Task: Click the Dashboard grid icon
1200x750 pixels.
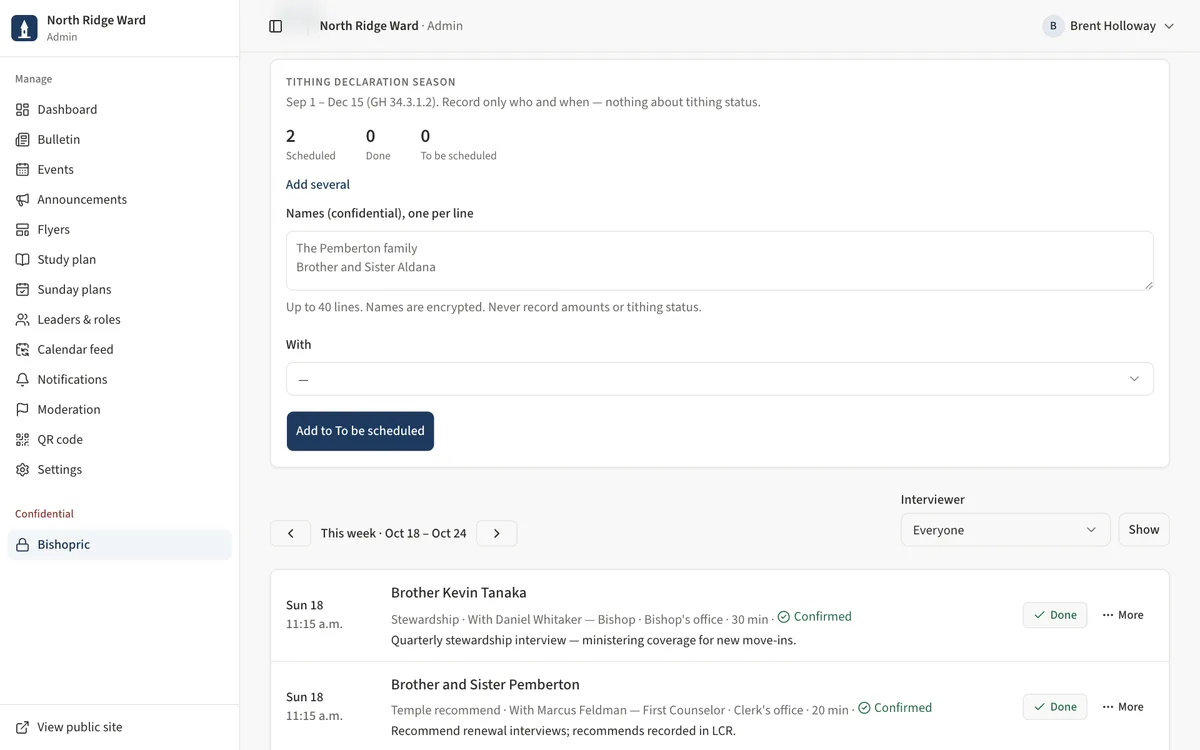Action: pyautogui.click(x=22, y=110)
